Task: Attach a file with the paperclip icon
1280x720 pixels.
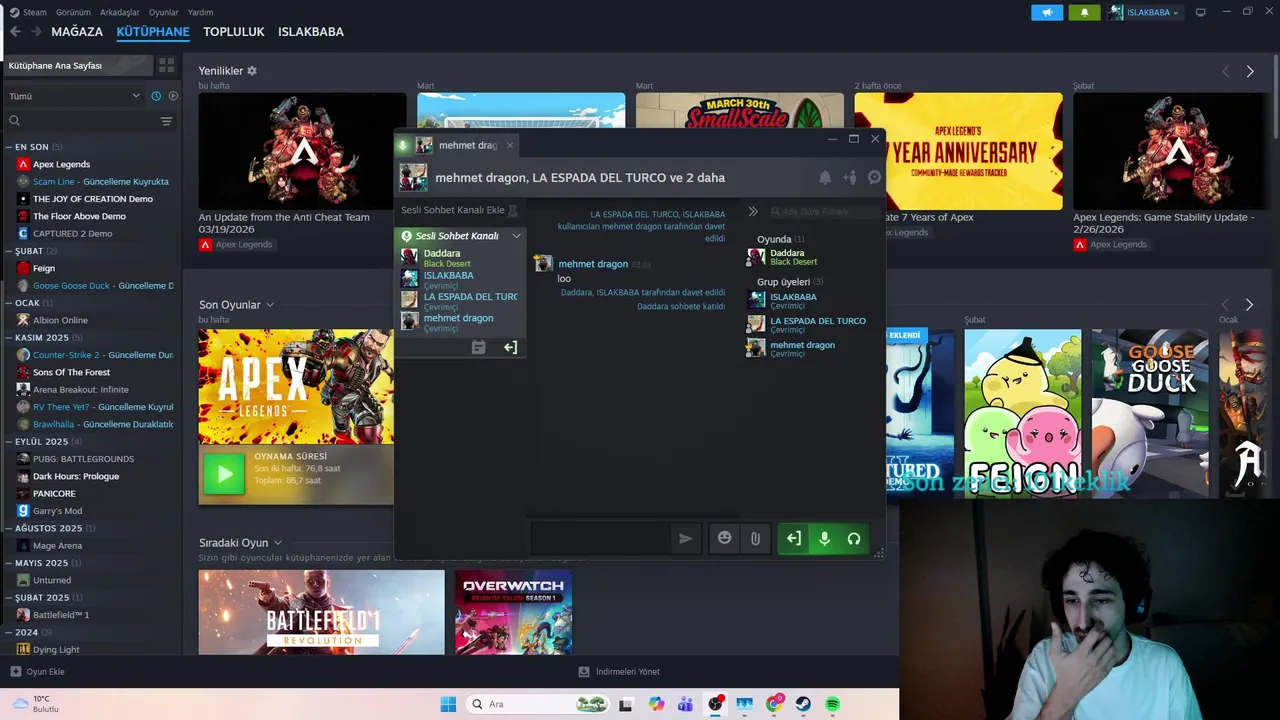Action: tap(755, 538)
